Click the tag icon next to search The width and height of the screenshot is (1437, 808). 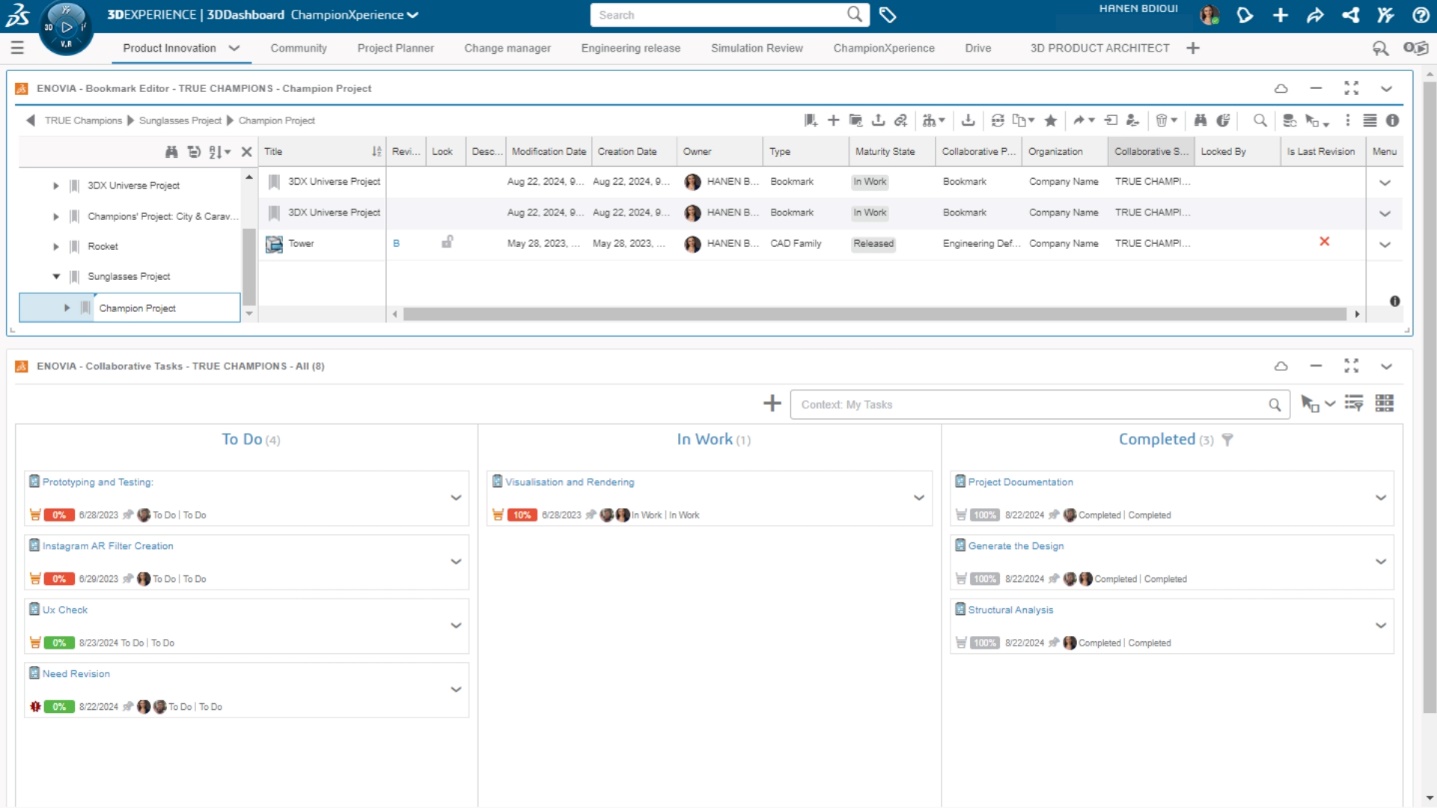887,15
